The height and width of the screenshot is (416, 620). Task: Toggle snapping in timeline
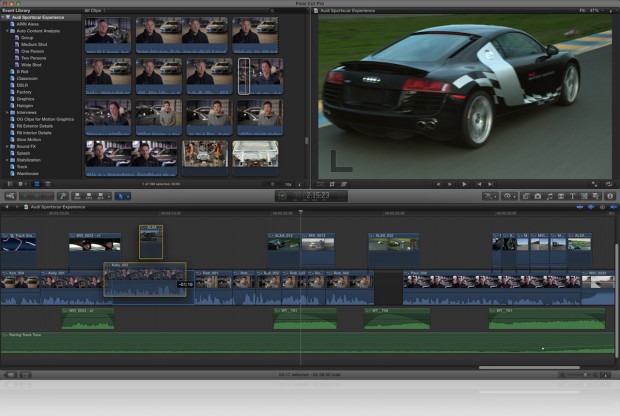[x=613, y=207]
